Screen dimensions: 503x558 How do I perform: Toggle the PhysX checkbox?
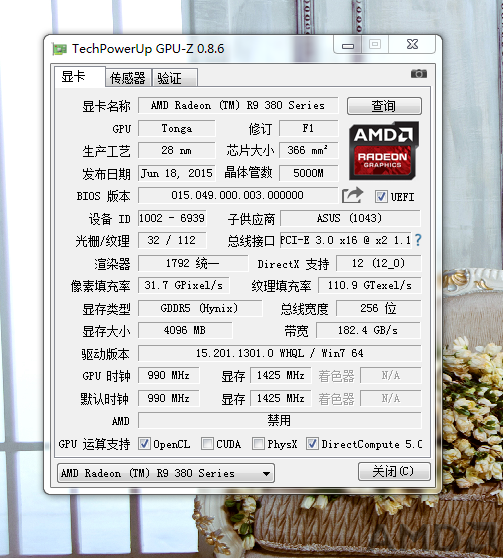pos(258,444)
